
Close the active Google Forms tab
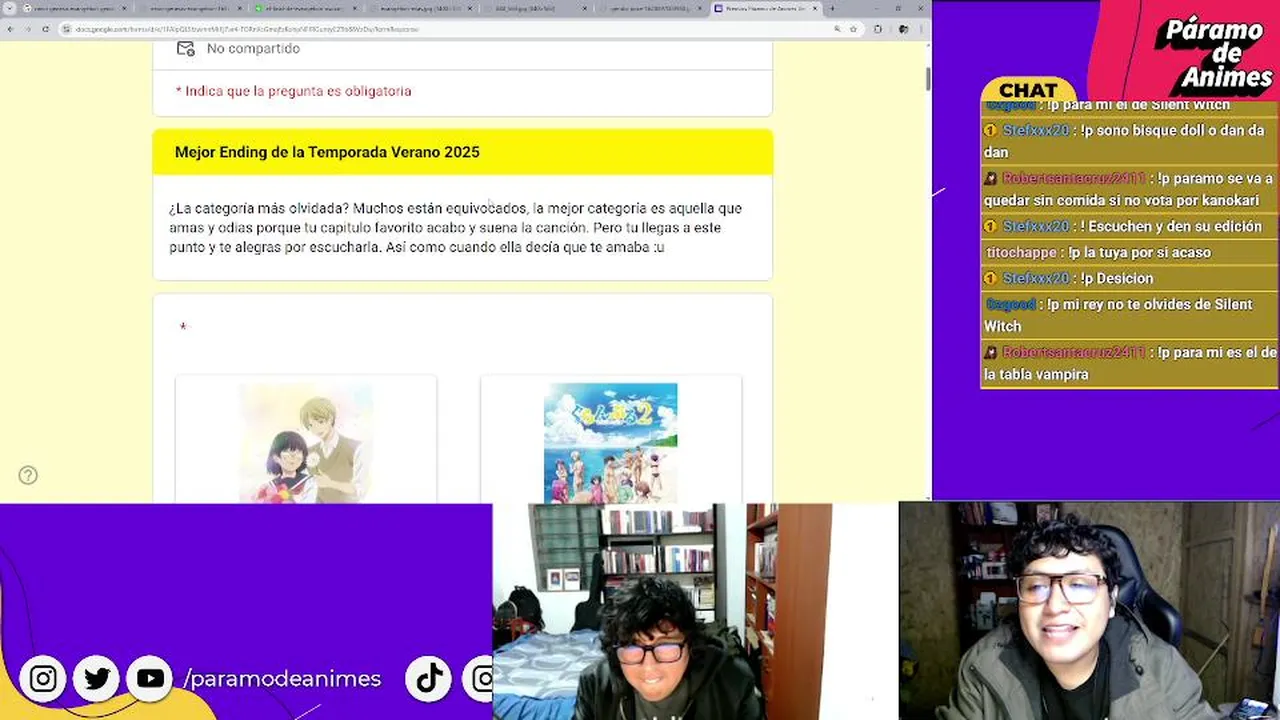tap(816, 8)
